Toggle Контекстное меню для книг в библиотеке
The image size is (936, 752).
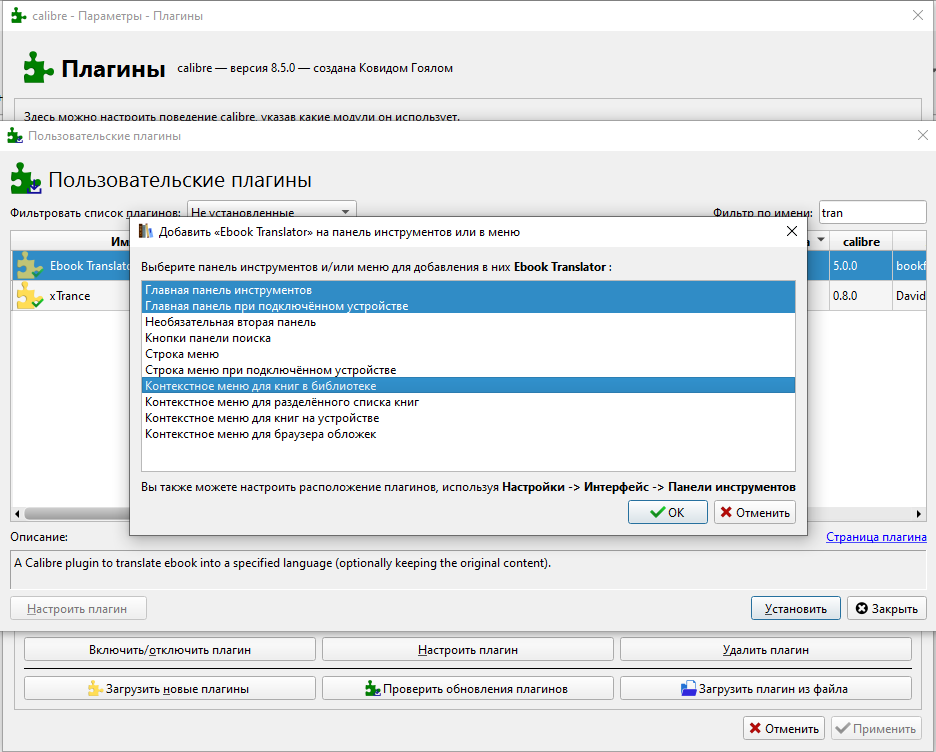coord(467,385)
